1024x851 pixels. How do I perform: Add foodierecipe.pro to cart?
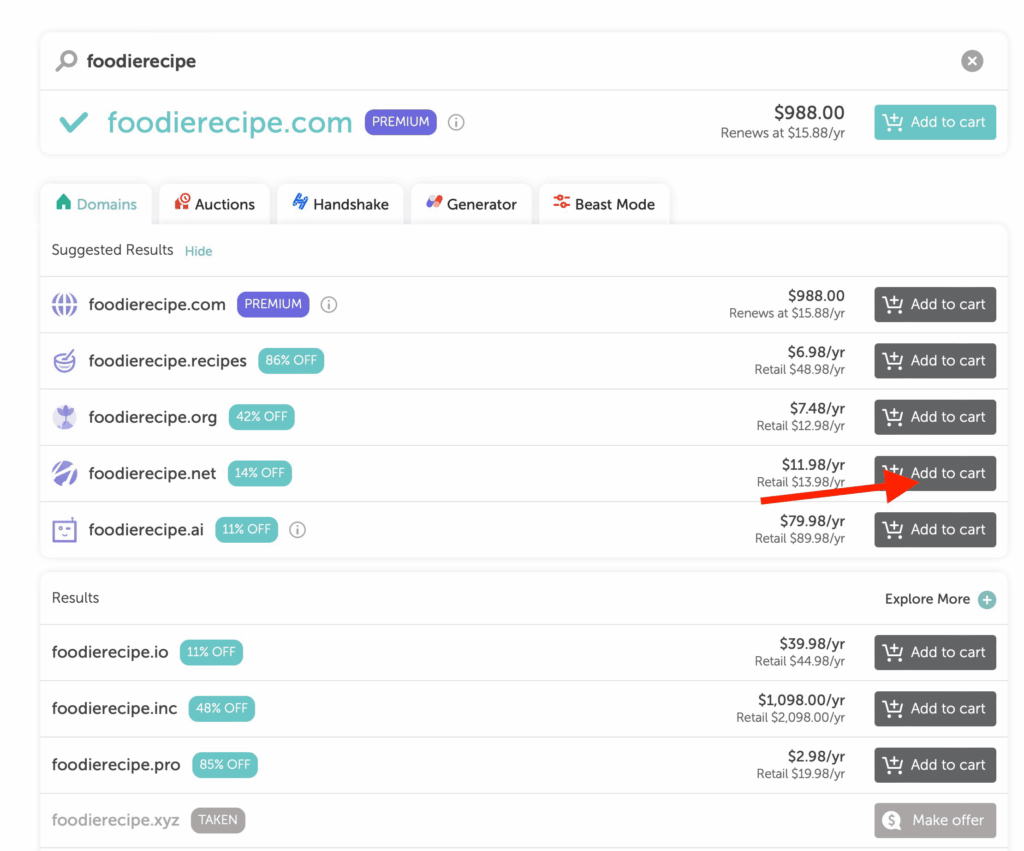[x=934, y=765]
